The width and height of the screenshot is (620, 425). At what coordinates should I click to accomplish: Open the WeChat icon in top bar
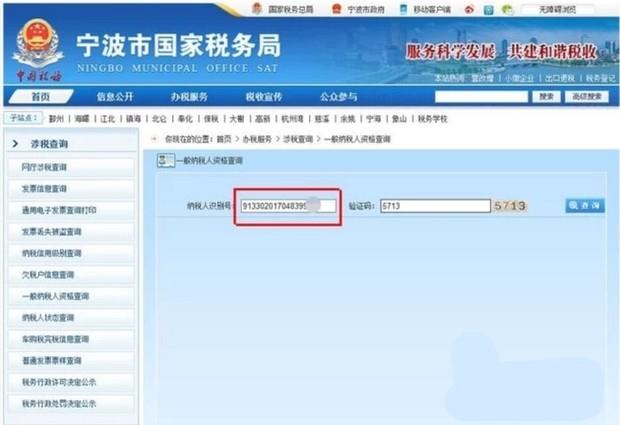click(507, 9)
